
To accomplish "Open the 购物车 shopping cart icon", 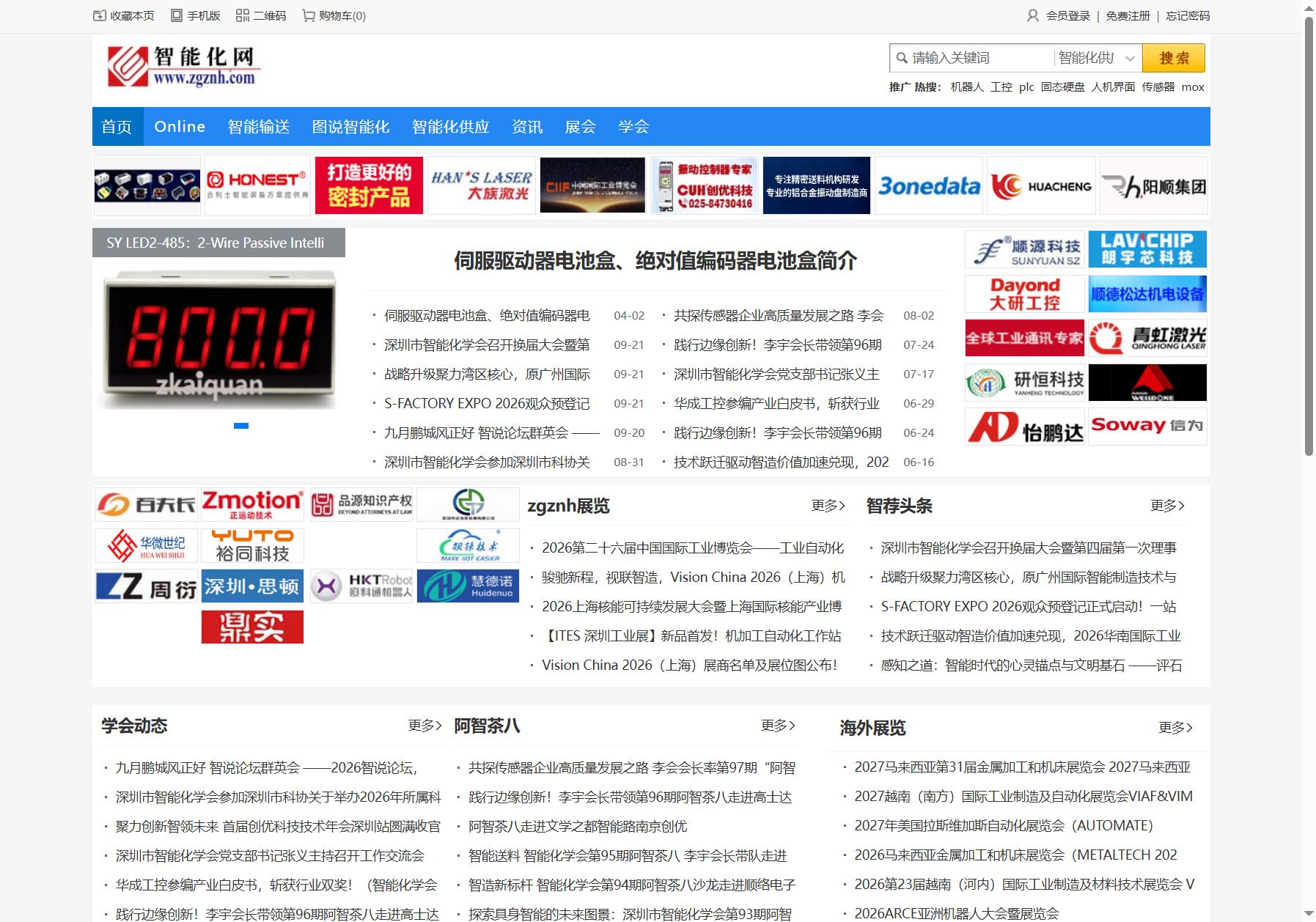I will [x=309, y=15].
